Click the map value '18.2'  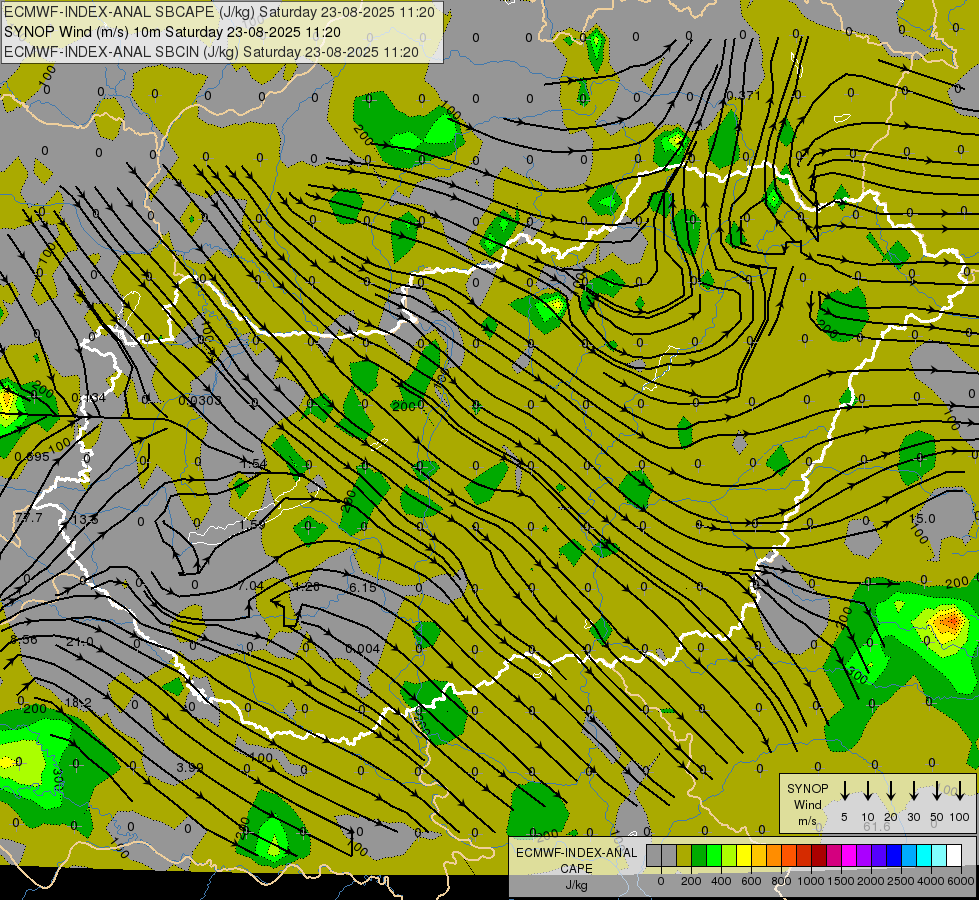(78, 703)
